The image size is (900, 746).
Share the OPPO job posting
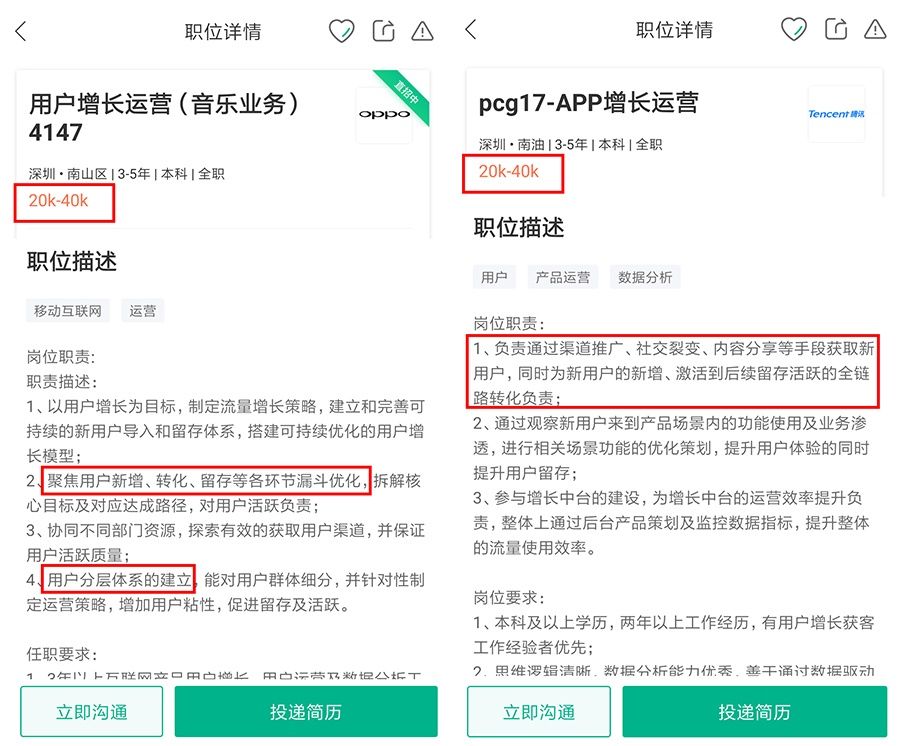point(383,31)
